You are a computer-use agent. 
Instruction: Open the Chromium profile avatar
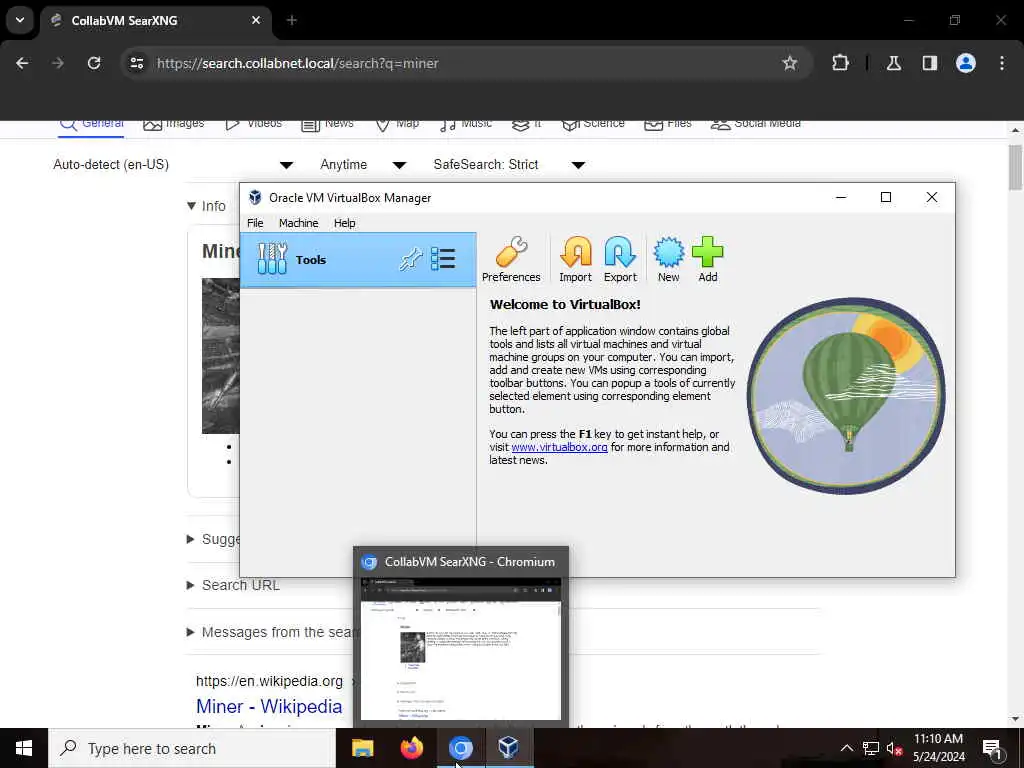coord(965,63)
